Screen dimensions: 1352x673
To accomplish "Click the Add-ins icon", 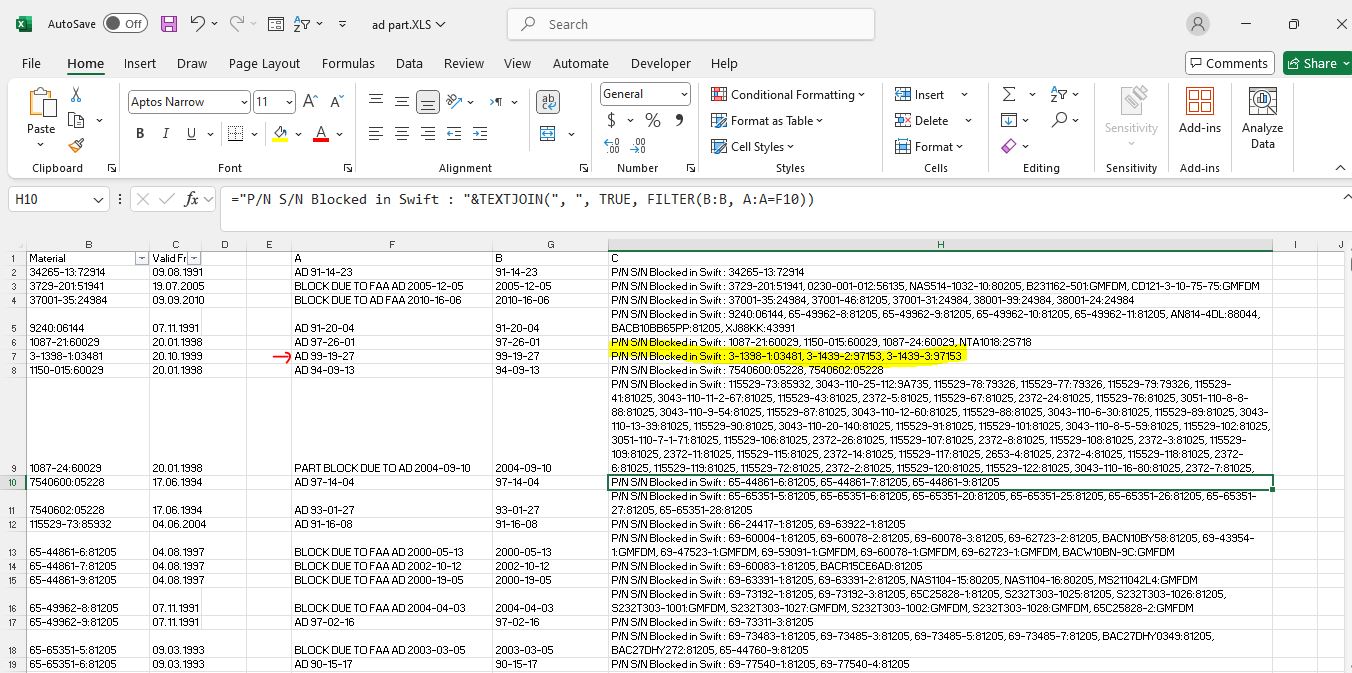I will click(x=1199, y=111).
